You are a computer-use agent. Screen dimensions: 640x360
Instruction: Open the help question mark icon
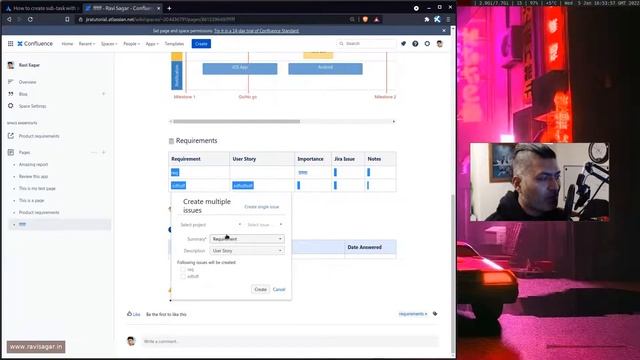(x=415, y=44)
